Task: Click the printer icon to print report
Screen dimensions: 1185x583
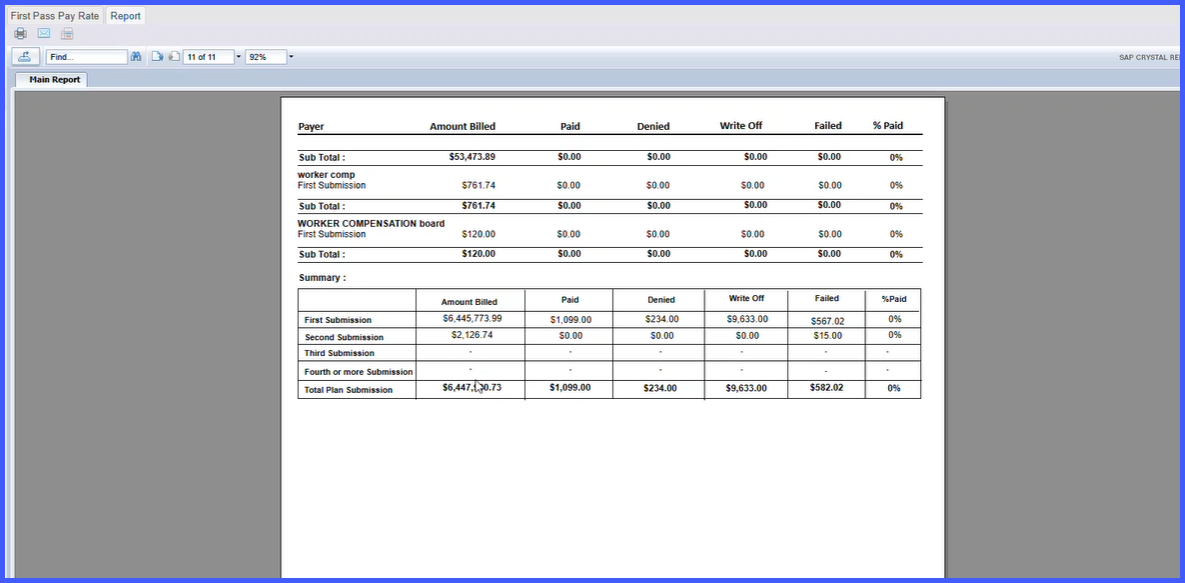Action: 20,33
